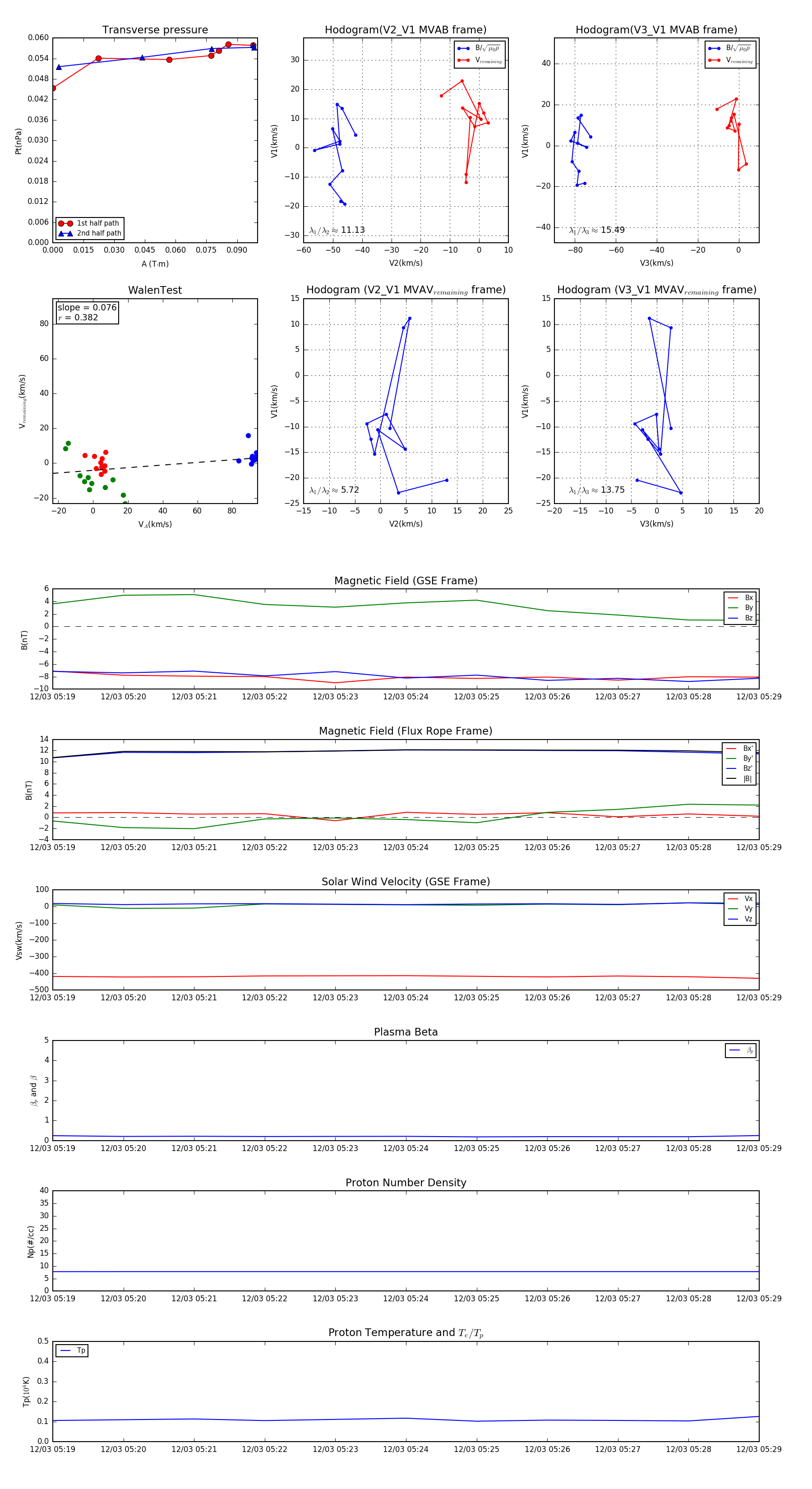This screenshot has width=812, height=1489.
Task: Click the 'Proton Temperature and Te/Tp' title
Action: click(x=406, y=1333)
